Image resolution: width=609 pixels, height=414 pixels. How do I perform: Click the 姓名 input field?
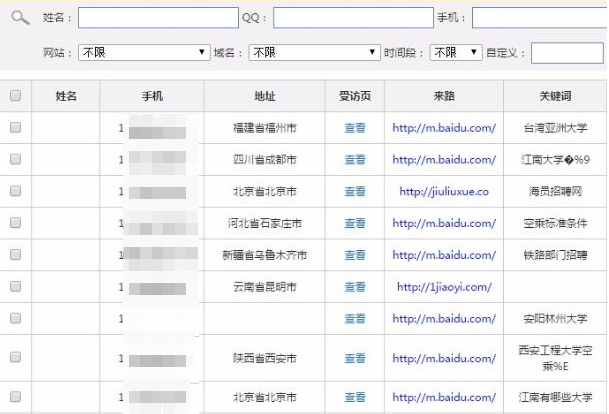[x=157, y=18]
